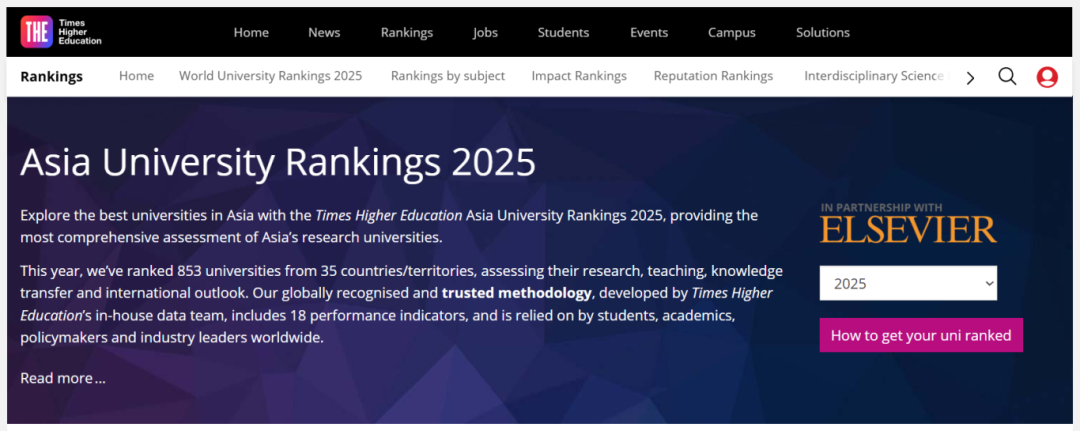This screenshot has height=431, width=1080.
Task: Open the Campus menu item
Action: pyautogui.click(x=732, y=32)
